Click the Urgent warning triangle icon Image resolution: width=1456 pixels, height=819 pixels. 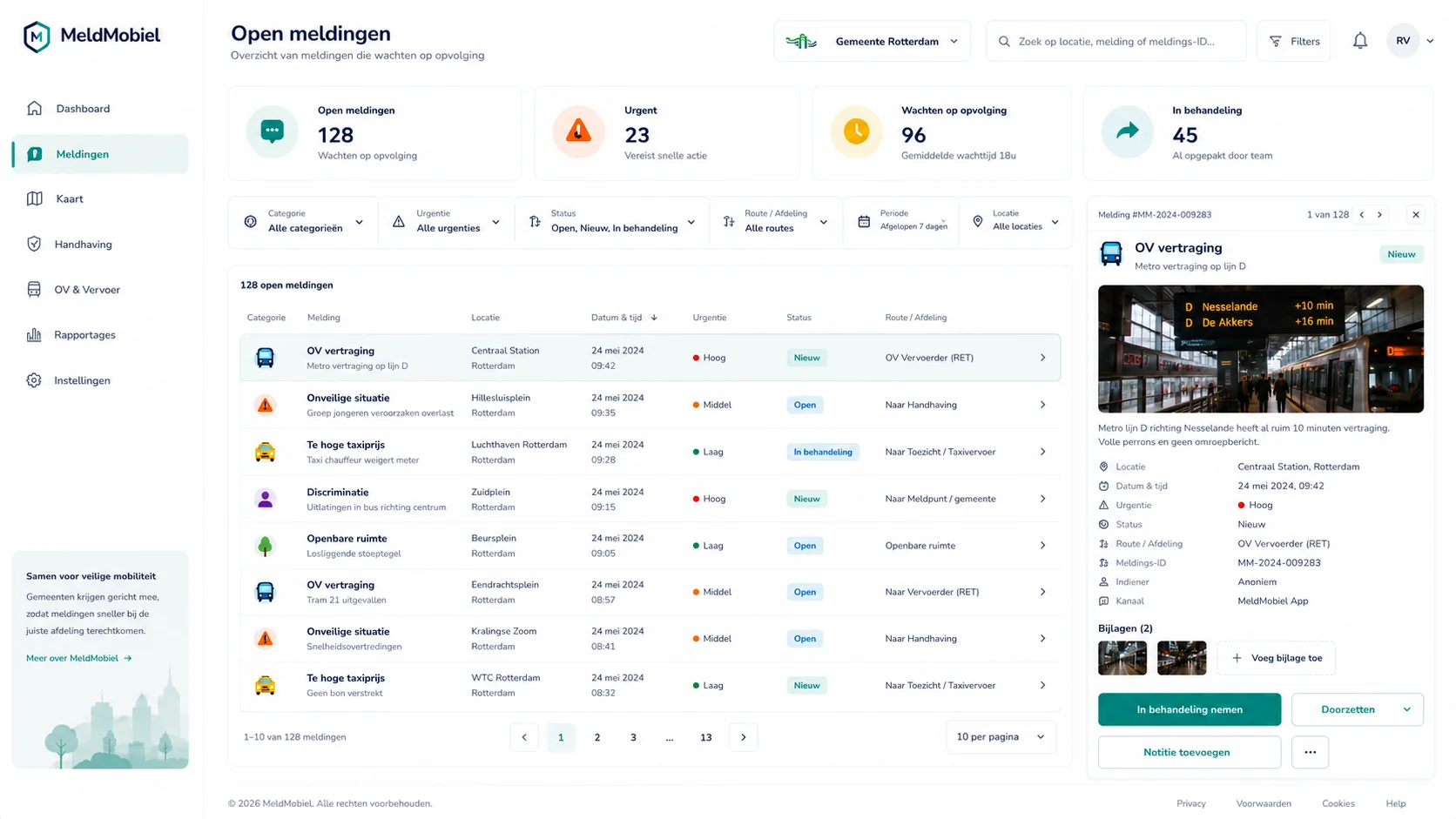click(x=578, y=132)
